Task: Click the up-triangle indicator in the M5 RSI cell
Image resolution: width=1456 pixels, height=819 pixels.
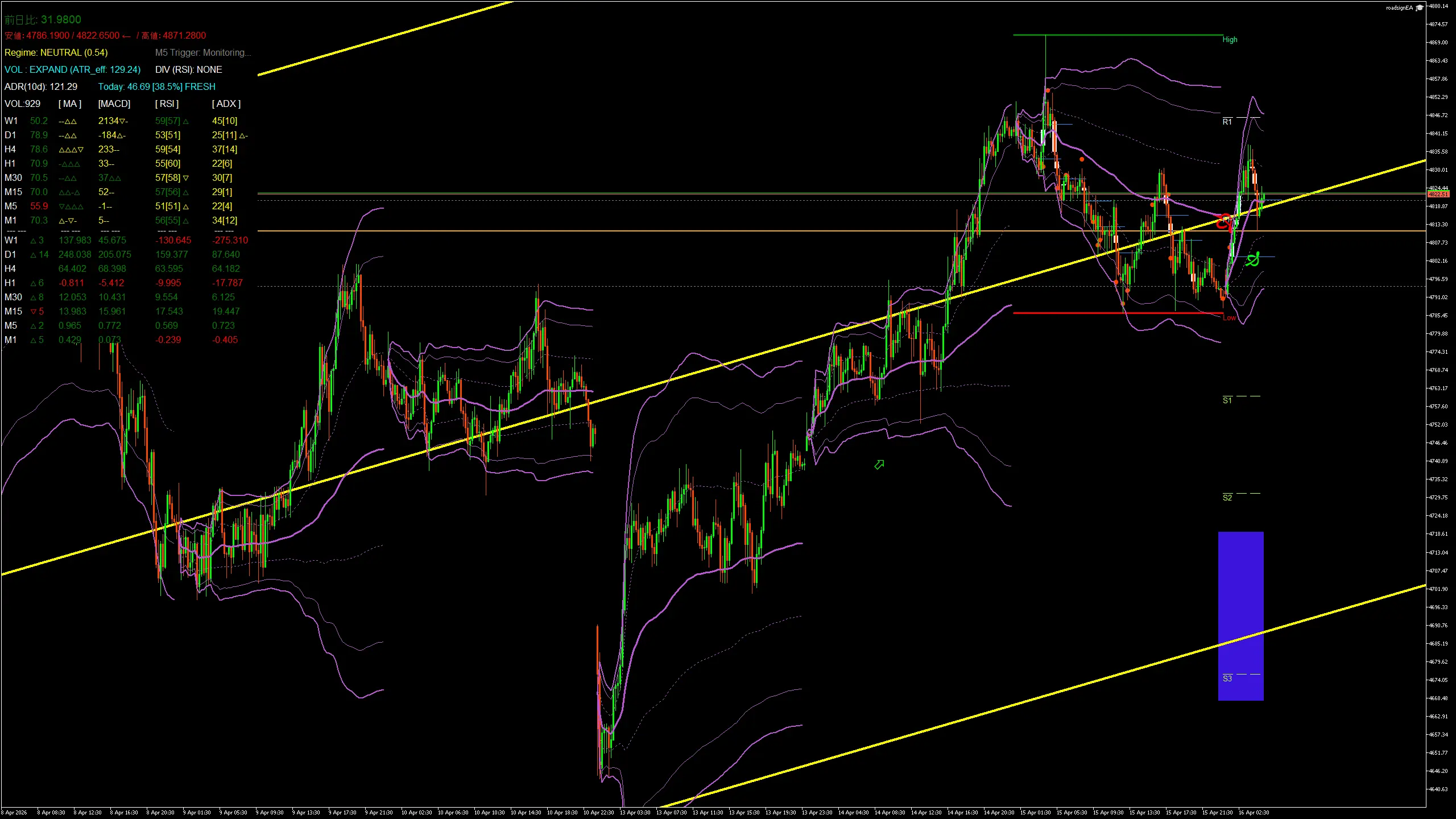Action: click(x=186, y=206)
